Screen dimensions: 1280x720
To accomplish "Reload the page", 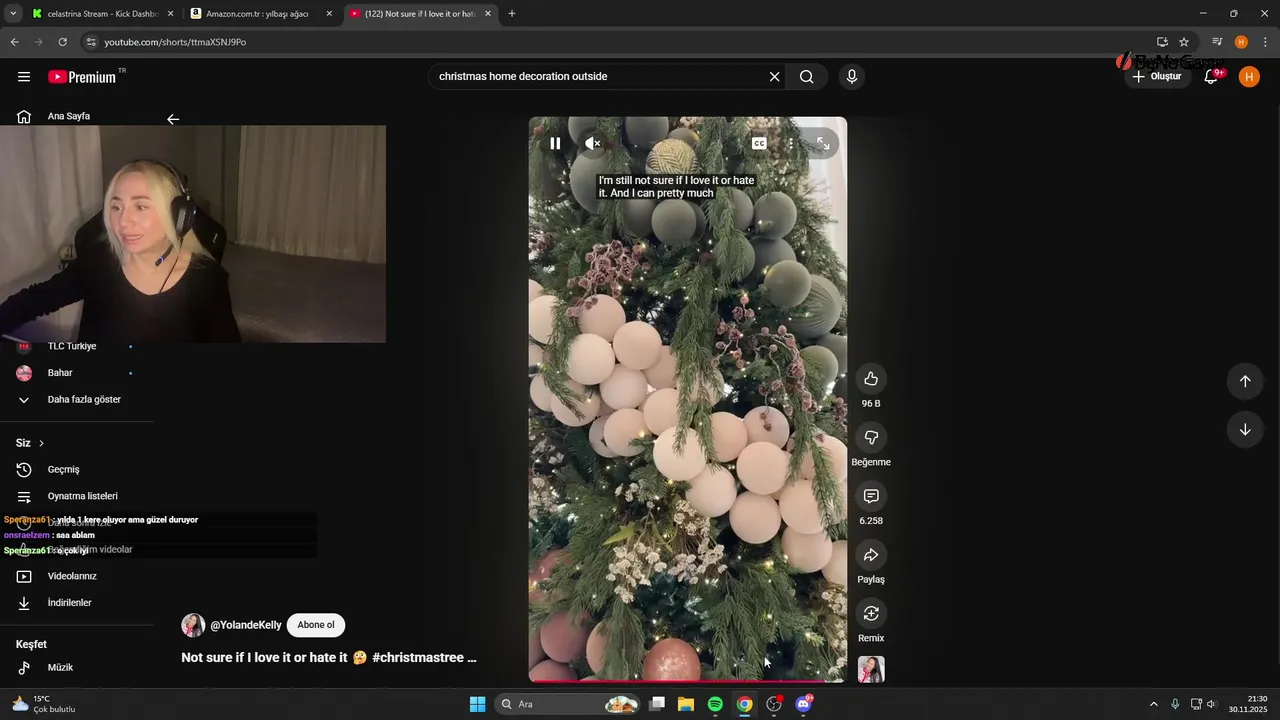I will click(62, 42).
